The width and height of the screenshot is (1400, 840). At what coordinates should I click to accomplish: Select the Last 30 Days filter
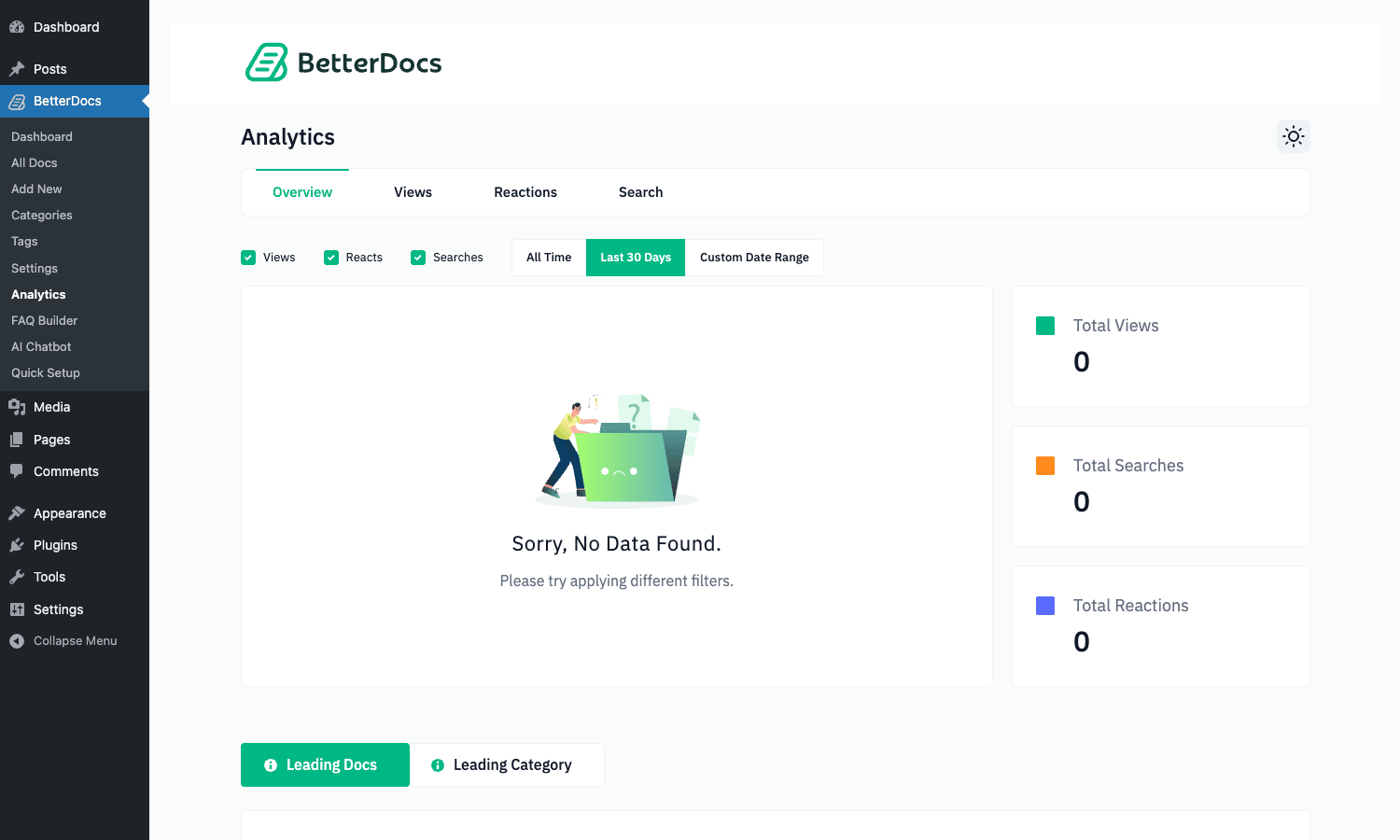(636, 258)
